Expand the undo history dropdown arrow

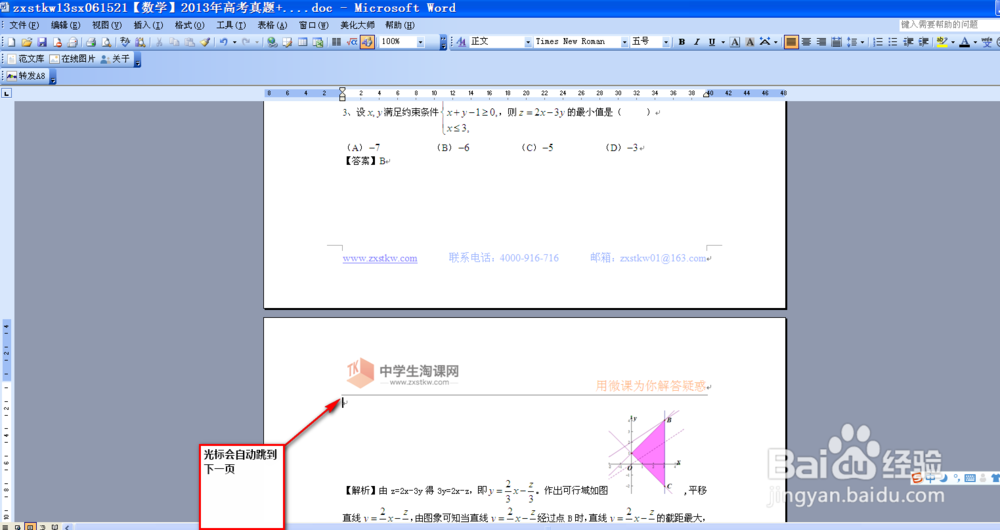point(234,42)
